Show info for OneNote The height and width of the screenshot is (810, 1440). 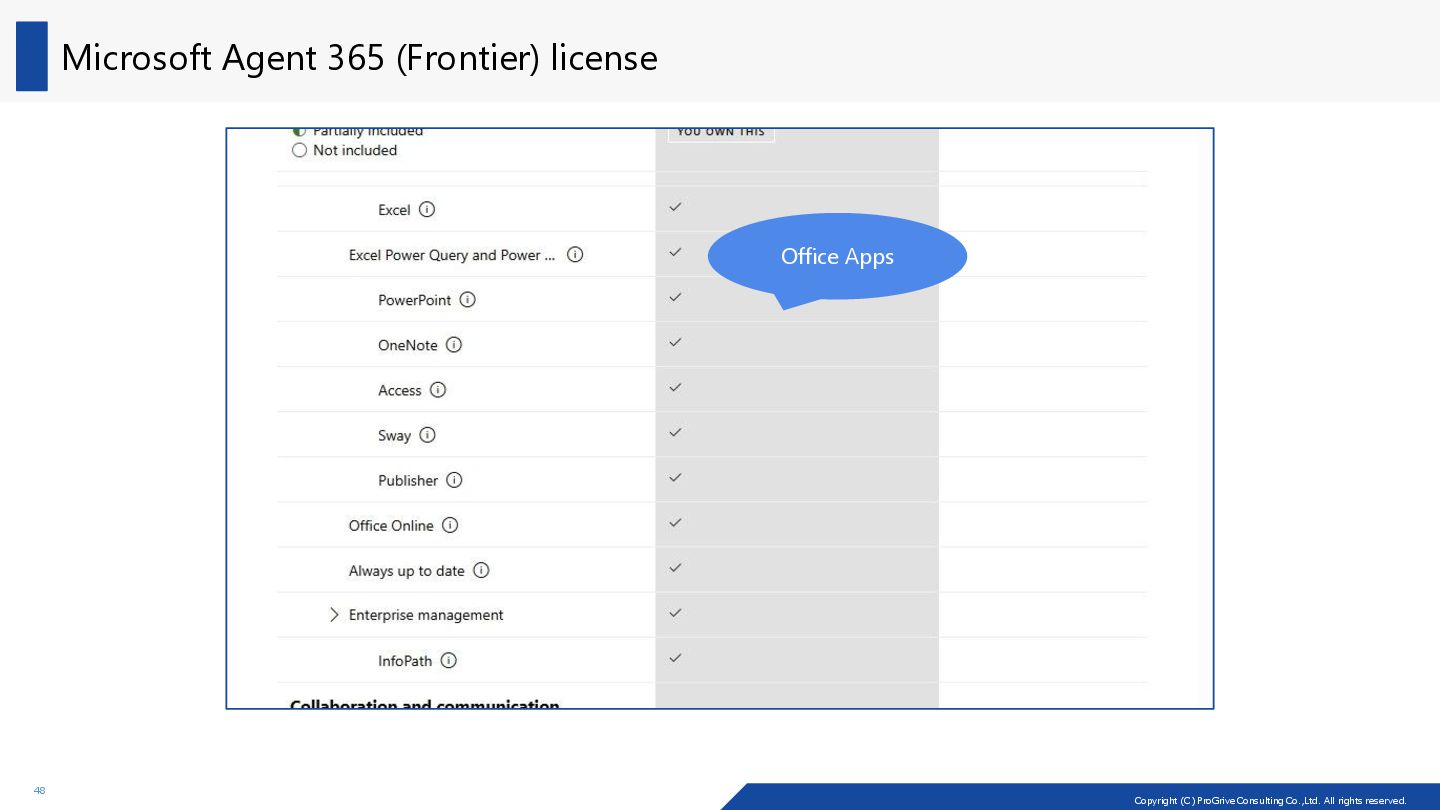coord(454,345)
